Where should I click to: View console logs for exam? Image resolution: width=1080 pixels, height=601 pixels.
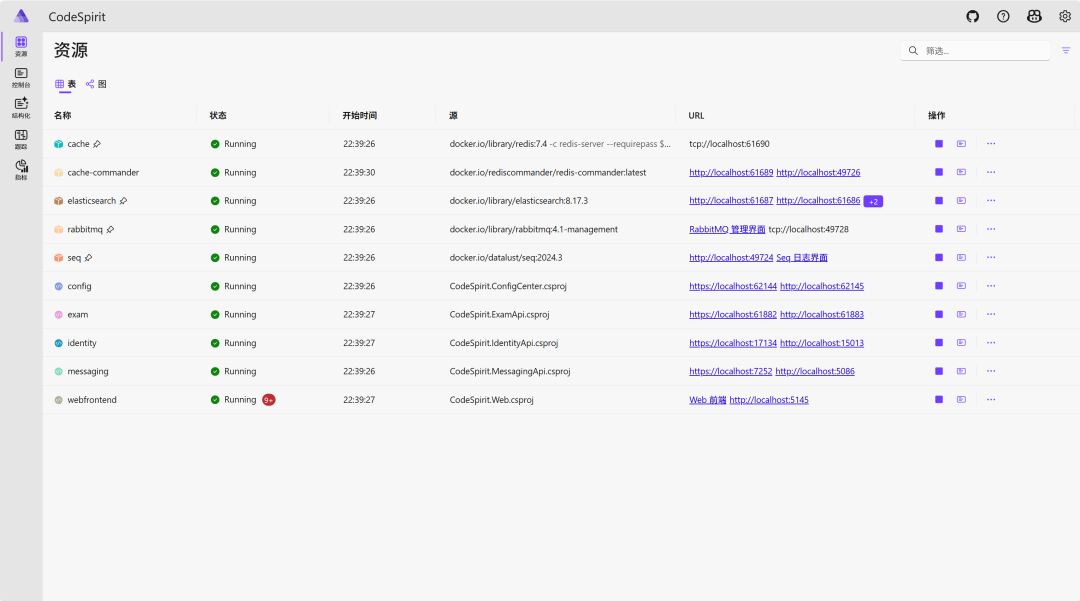click(962, 315)
